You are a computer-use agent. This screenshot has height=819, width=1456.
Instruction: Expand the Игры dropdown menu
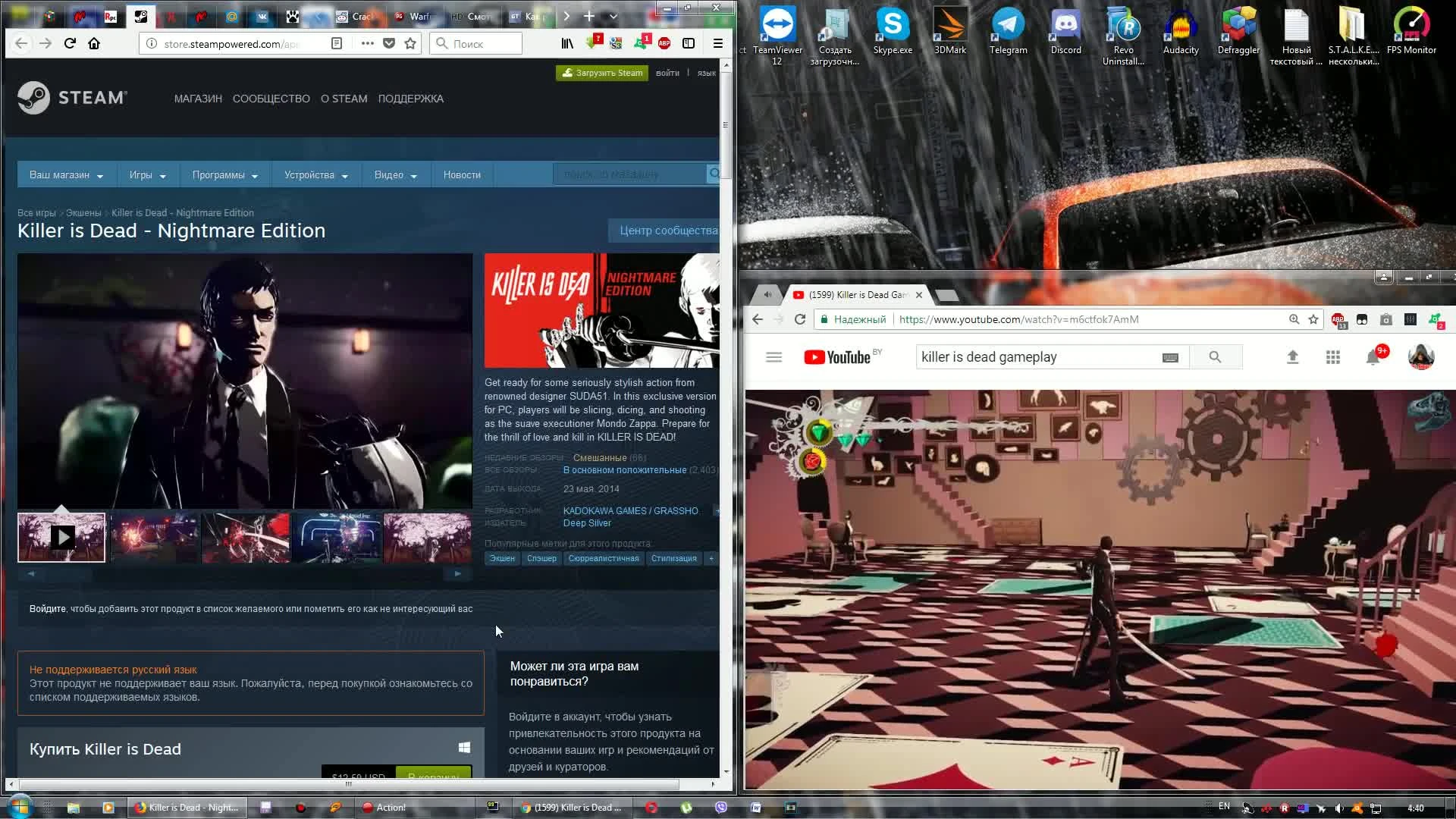coord(147,175)
